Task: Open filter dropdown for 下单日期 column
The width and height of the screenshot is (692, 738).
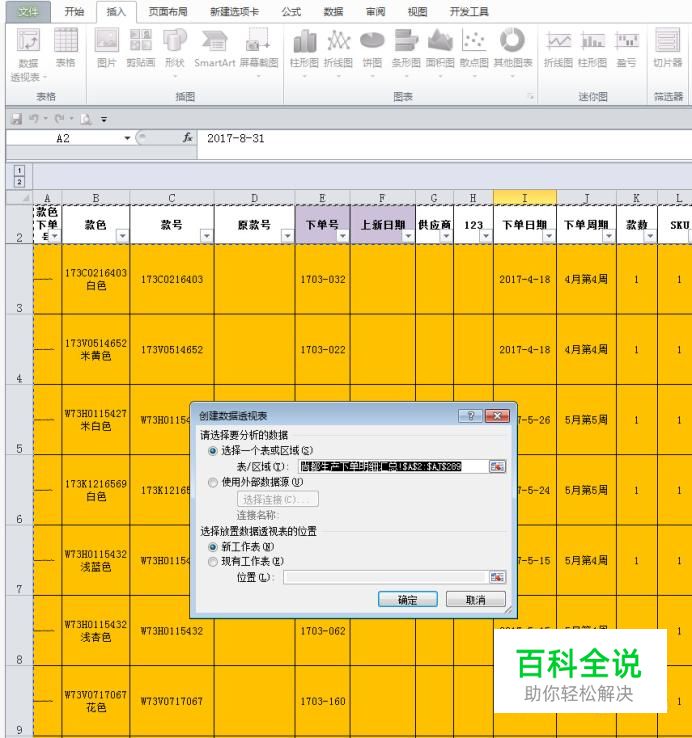Action: (x=548, y=236)
